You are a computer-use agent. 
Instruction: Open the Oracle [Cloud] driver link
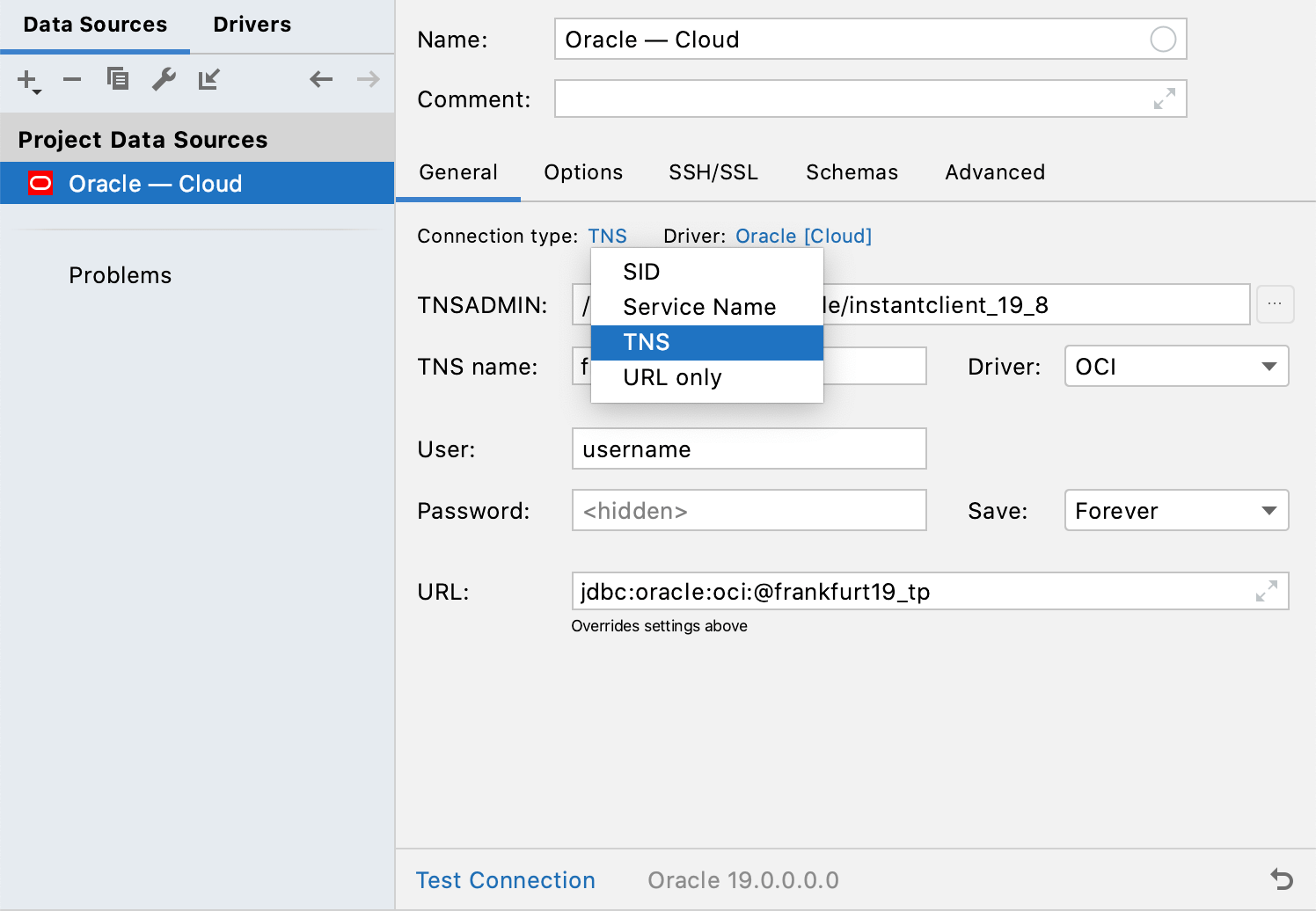pos(802,236)
